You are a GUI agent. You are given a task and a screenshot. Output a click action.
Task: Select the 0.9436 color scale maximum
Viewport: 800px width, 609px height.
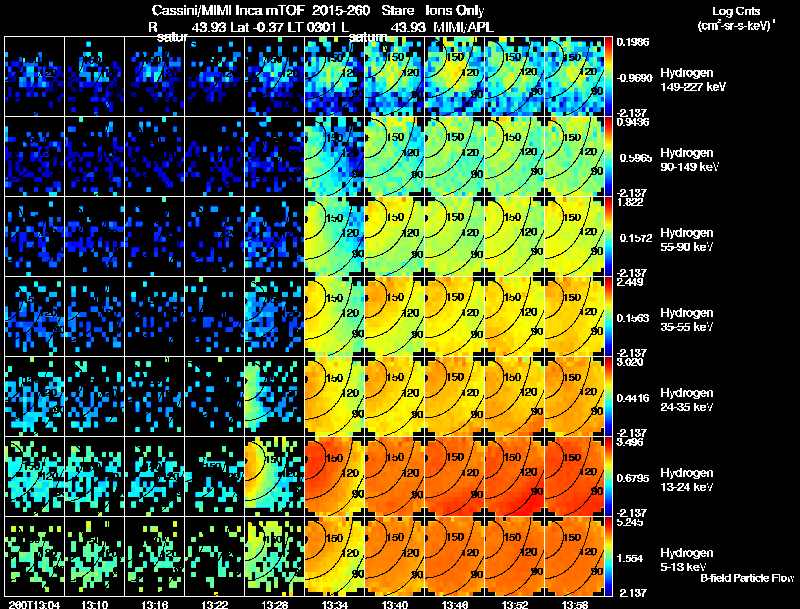(633, 122)
